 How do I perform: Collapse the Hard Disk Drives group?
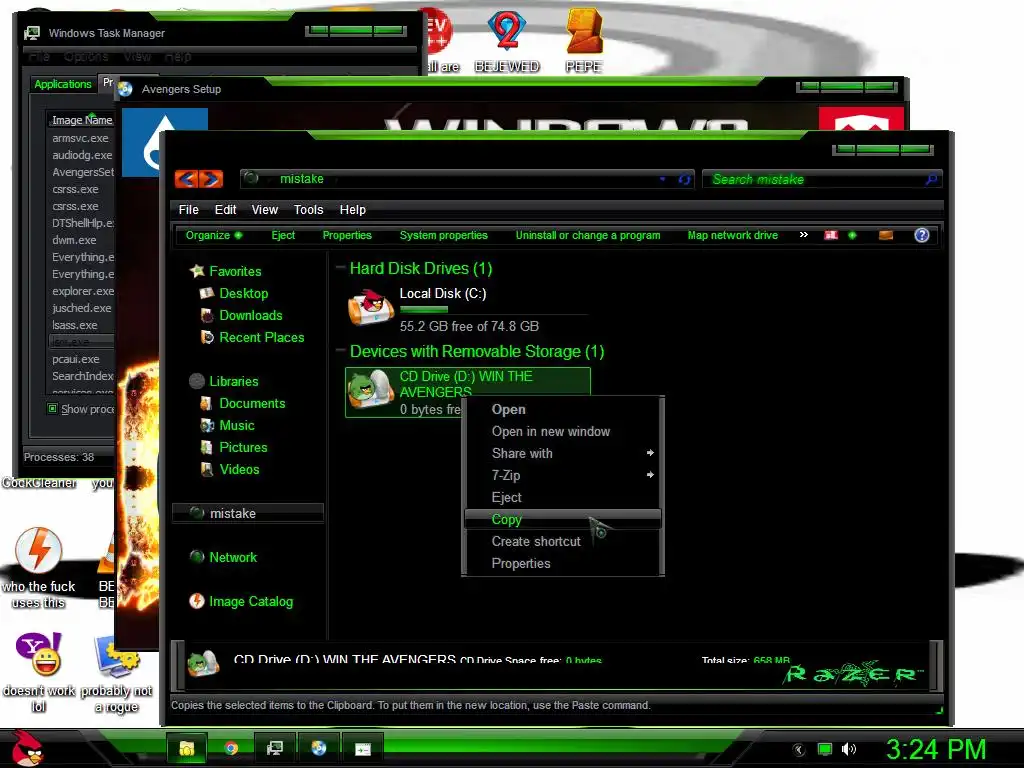[341, 267]
